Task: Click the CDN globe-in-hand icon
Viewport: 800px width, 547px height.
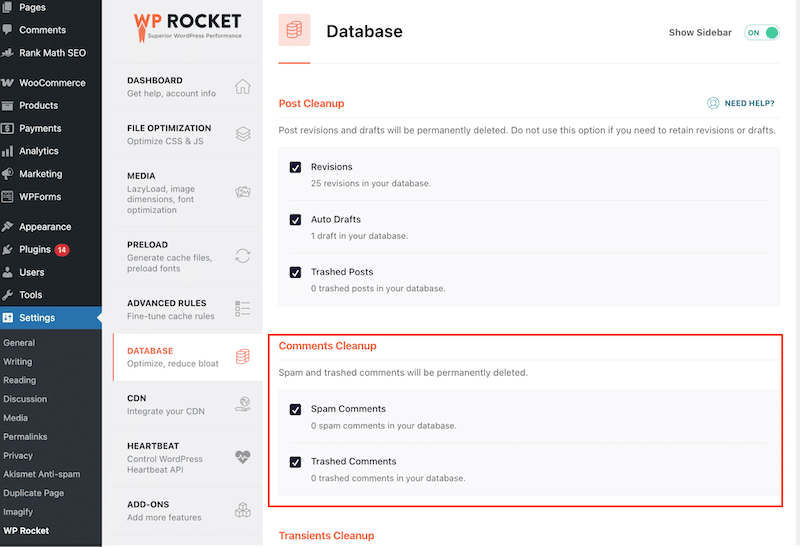Action: (x=243, y=404)
